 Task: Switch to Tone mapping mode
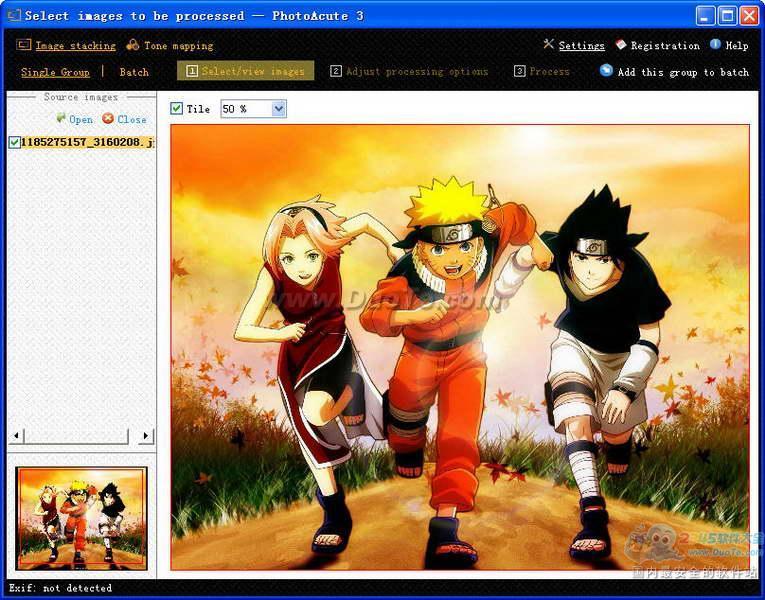179,46
